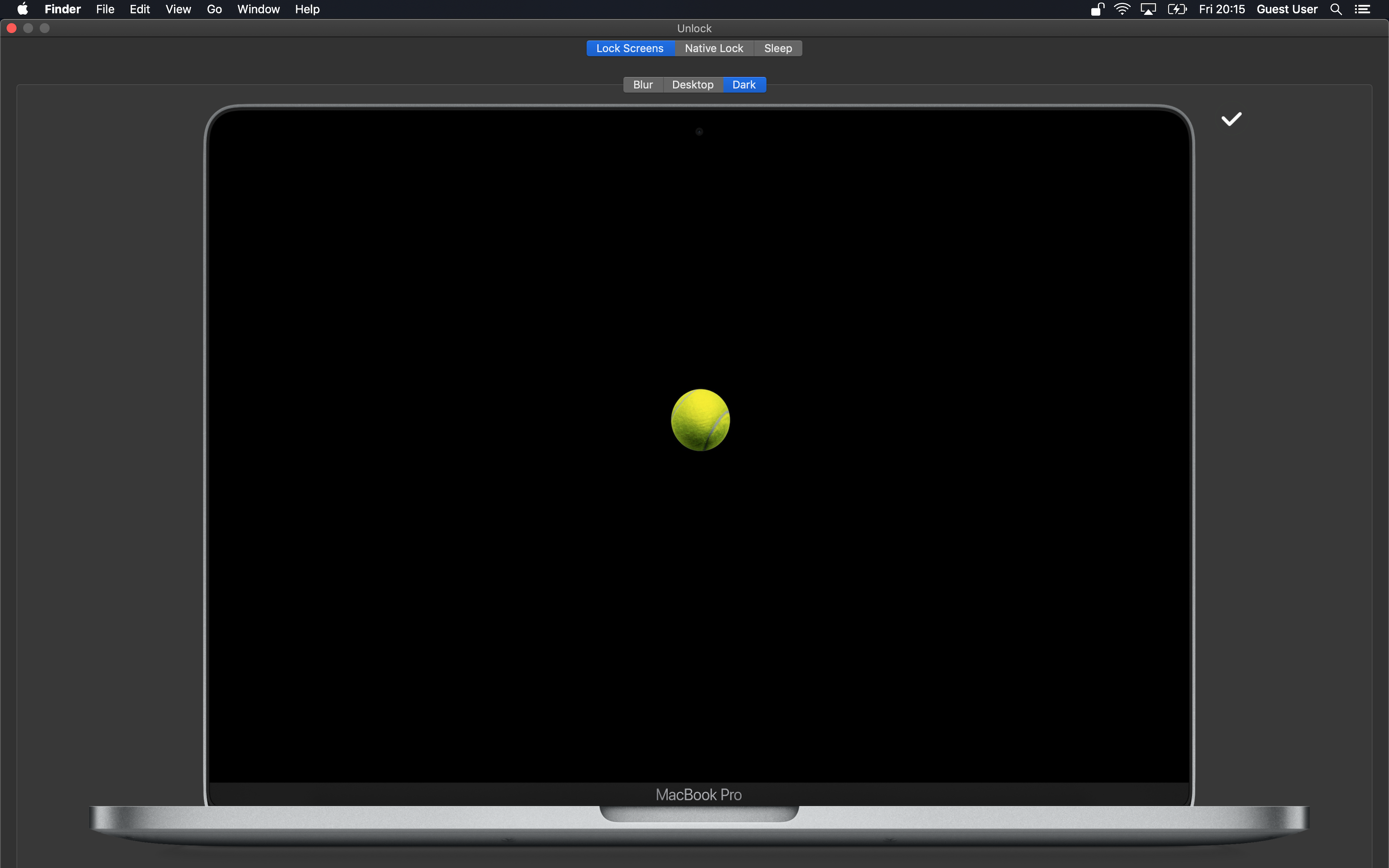The height and width of the screenshot is (868, 1389).
Task: Click the Apple logo menu
Action: click(22, 9)
